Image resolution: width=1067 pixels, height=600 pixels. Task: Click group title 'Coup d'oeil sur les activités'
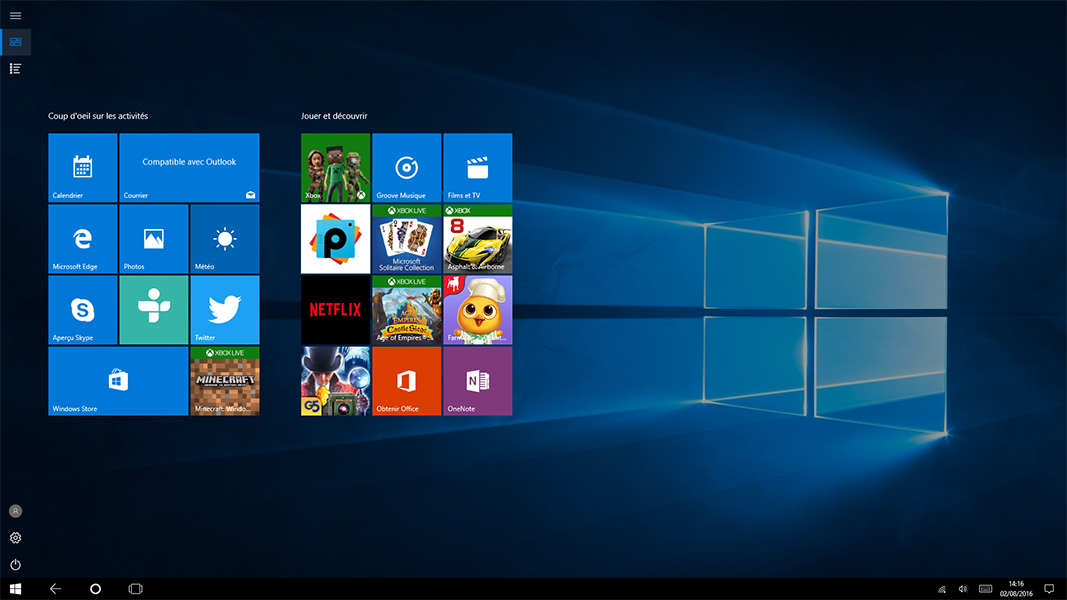pyautogui.click(x=98, y=116)
